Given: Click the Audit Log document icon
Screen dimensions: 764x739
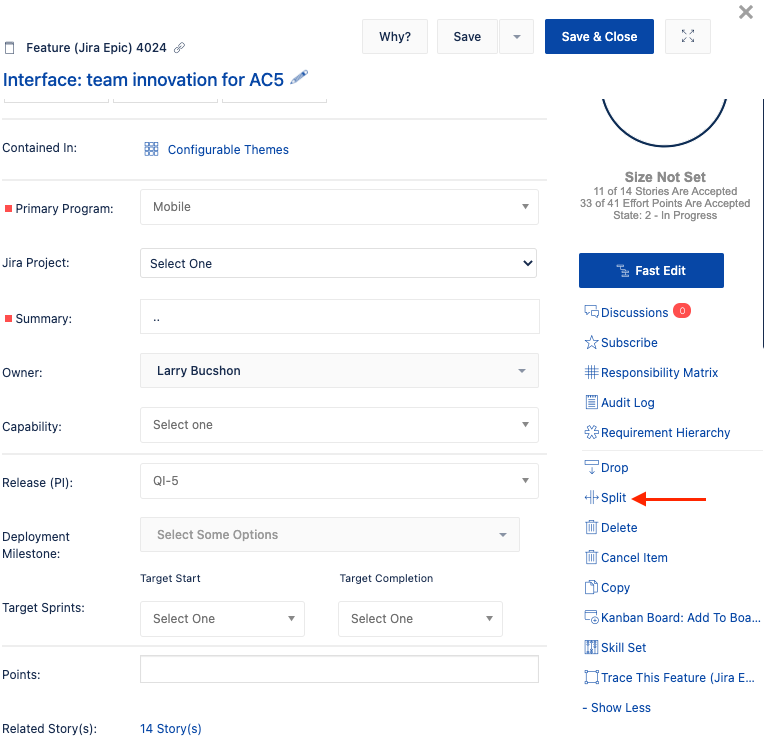Looking at the screenshot, I should tap(591, 402).
